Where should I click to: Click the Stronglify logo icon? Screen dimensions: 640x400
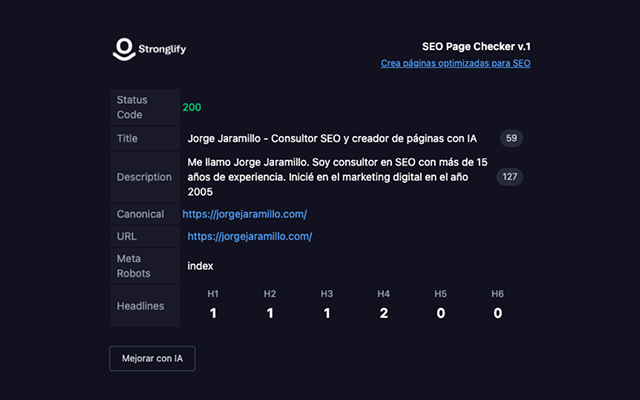pyautogui.click(x=124, y=49)
